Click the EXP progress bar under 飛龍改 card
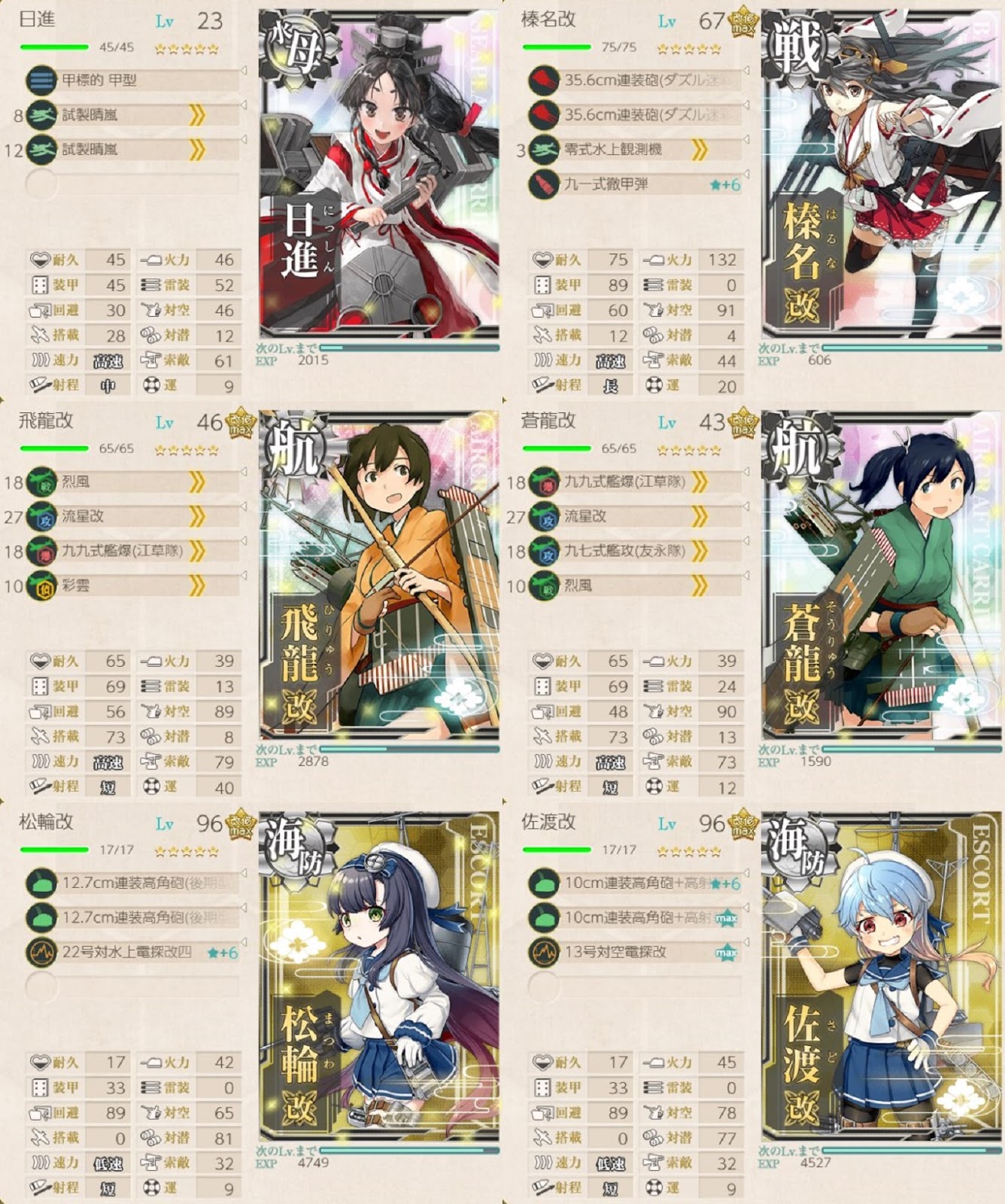This screenshot has height=1204, width=1005. tap(409, 749)
